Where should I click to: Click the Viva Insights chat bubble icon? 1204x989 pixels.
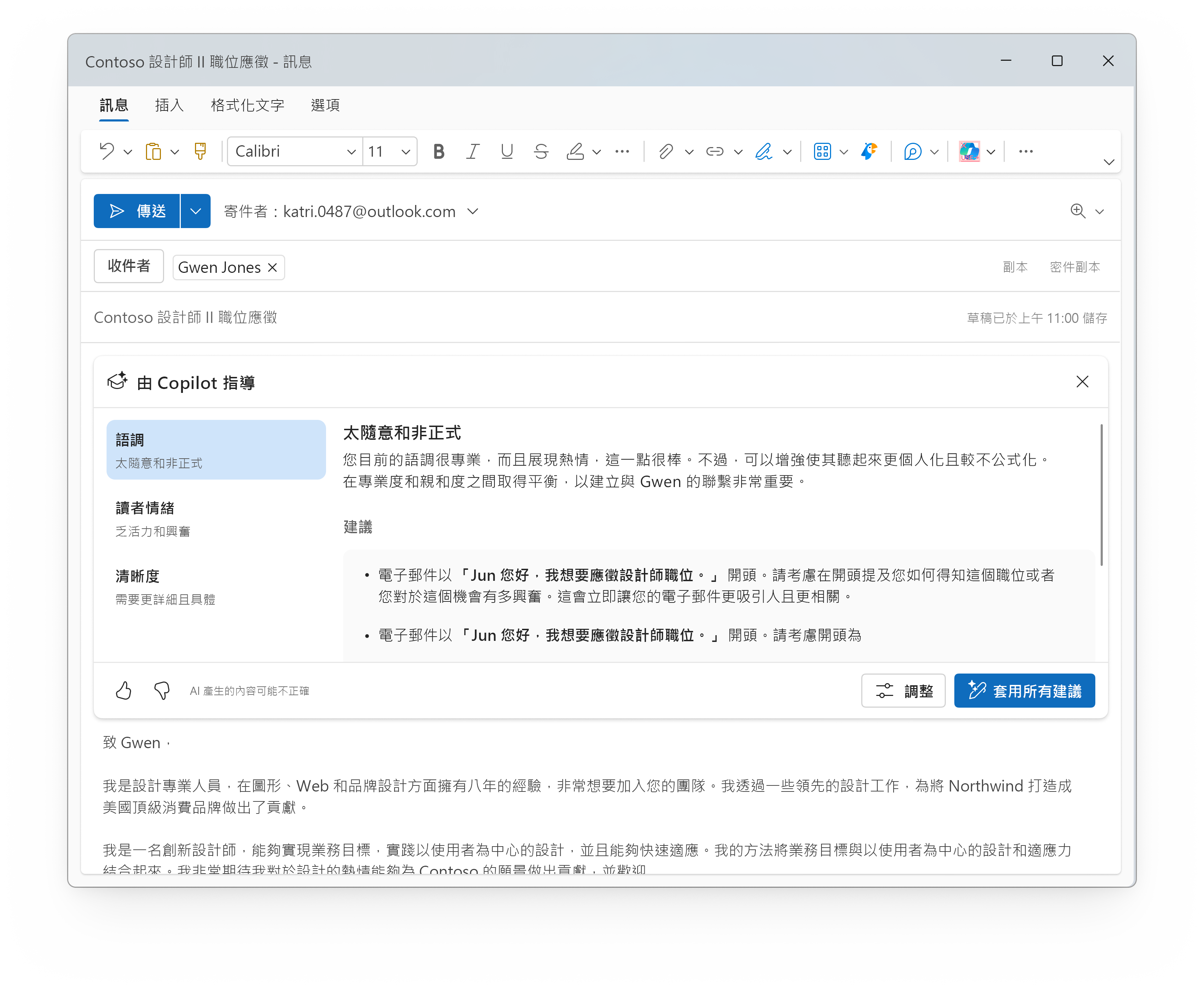(x=912, y=152)
